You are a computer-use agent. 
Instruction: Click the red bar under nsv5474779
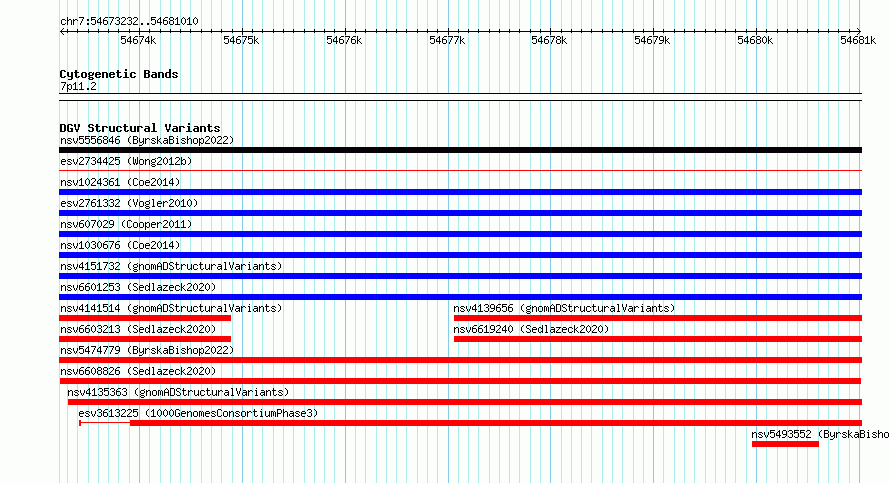(460, 360)
